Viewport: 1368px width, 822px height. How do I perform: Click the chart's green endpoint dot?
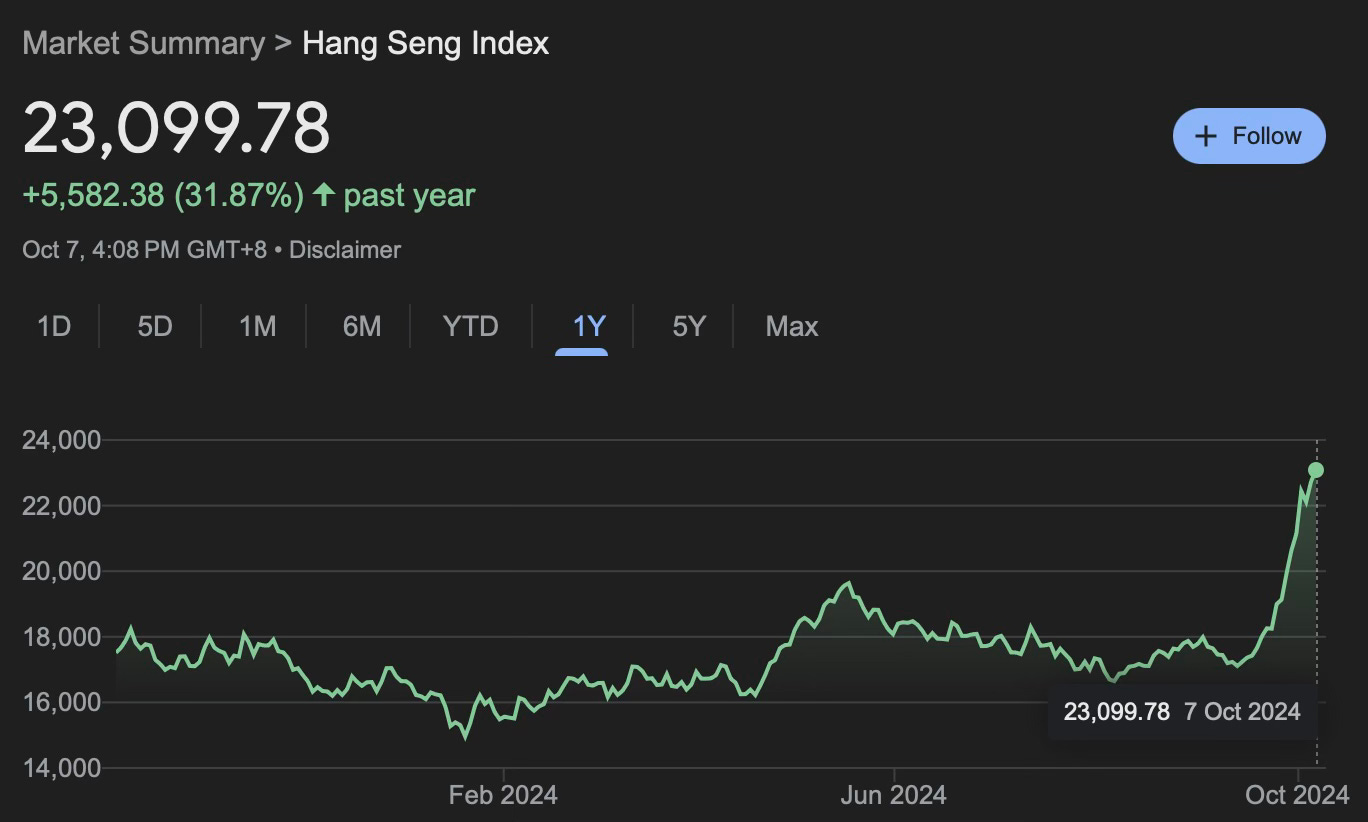[x=1316, y=470]
